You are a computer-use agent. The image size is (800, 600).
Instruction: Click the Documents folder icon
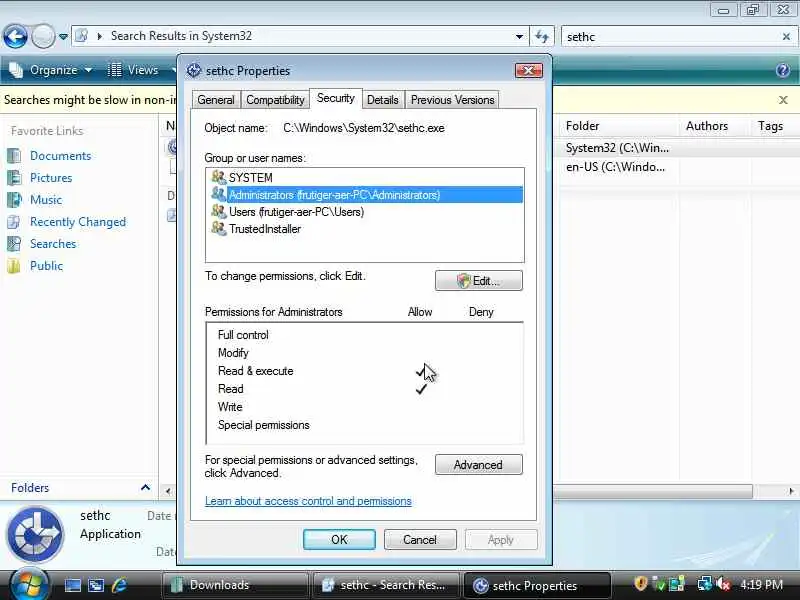(x=14, y=156)
